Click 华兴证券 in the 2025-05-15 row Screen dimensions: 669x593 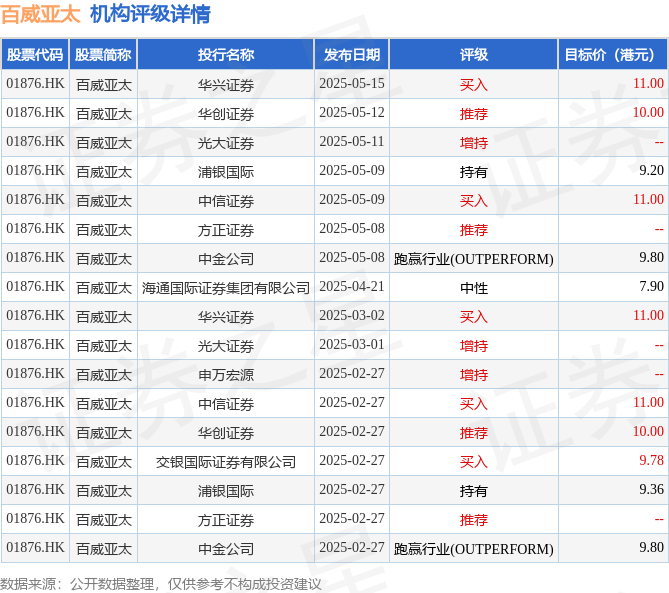pos(226,85)
